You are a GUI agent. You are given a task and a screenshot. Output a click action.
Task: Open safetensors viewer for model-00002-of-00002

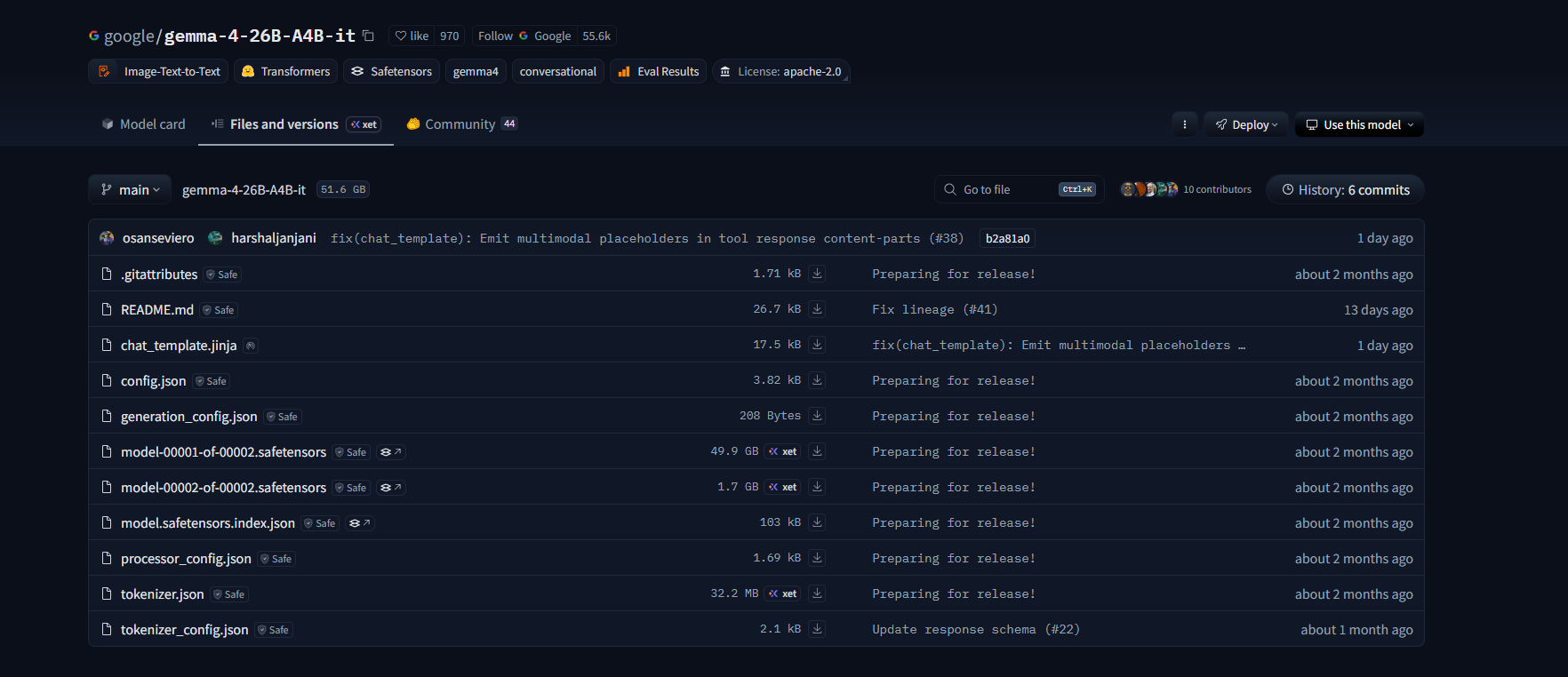point(391,488)
